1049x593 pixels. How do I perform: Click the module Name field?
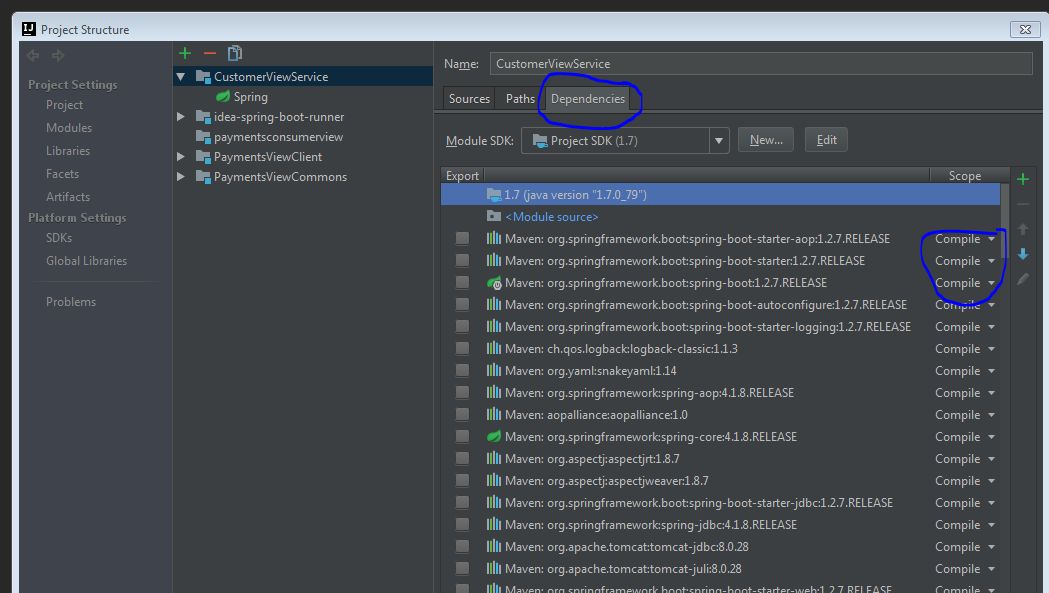[x=761, y=64]
